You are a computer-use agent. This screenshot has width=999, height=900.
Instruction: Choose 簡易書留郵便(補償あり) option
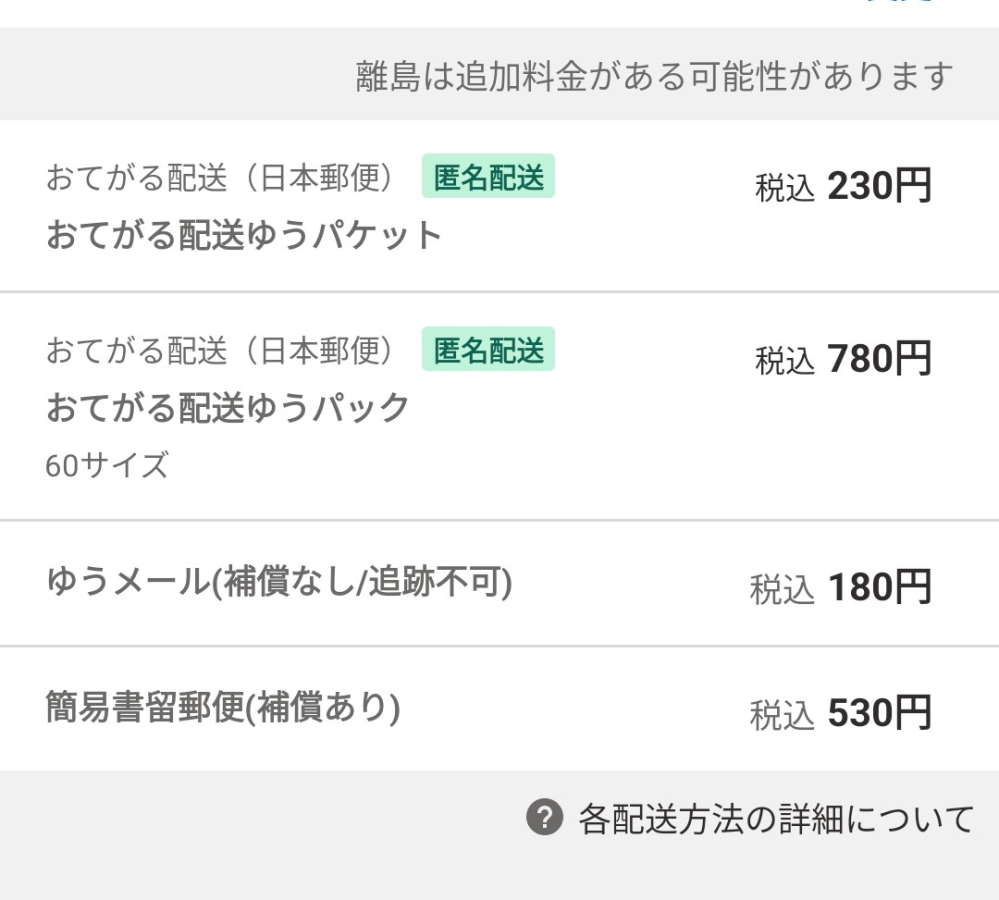point(500,709)
